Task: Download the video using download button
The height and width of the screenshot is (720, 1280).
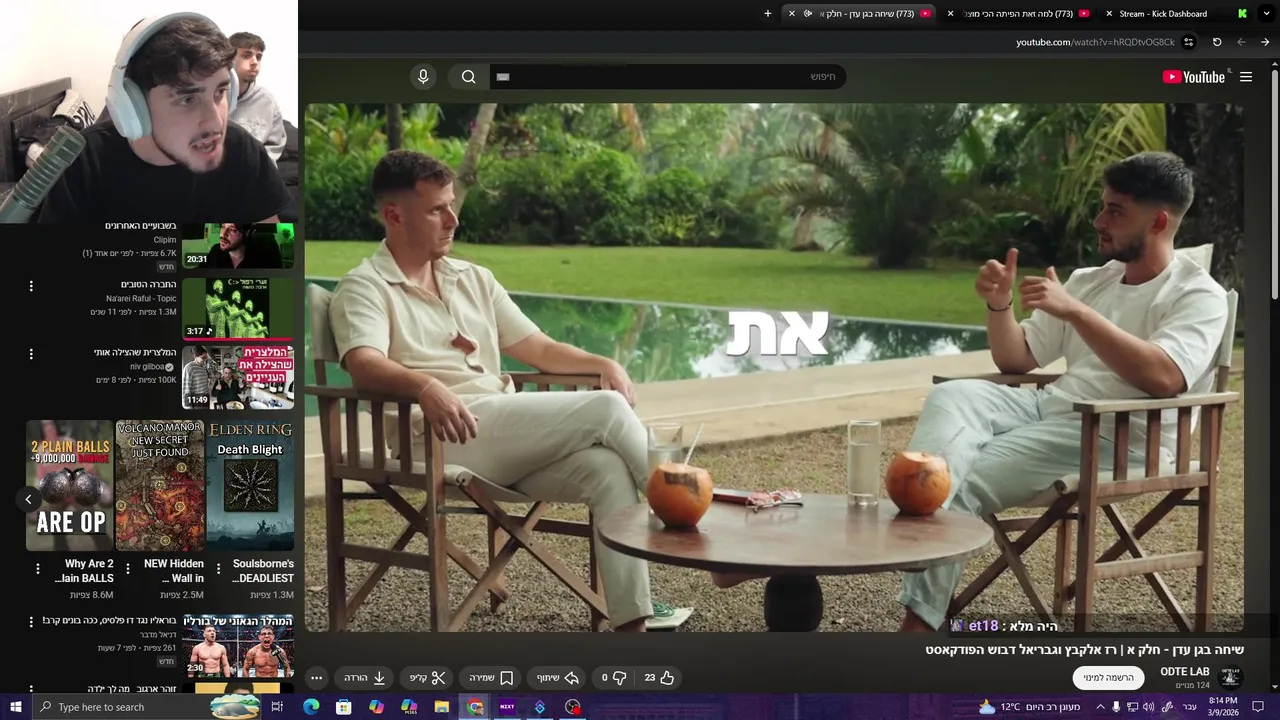Action: pyautogui.click(x=365, y=678)
